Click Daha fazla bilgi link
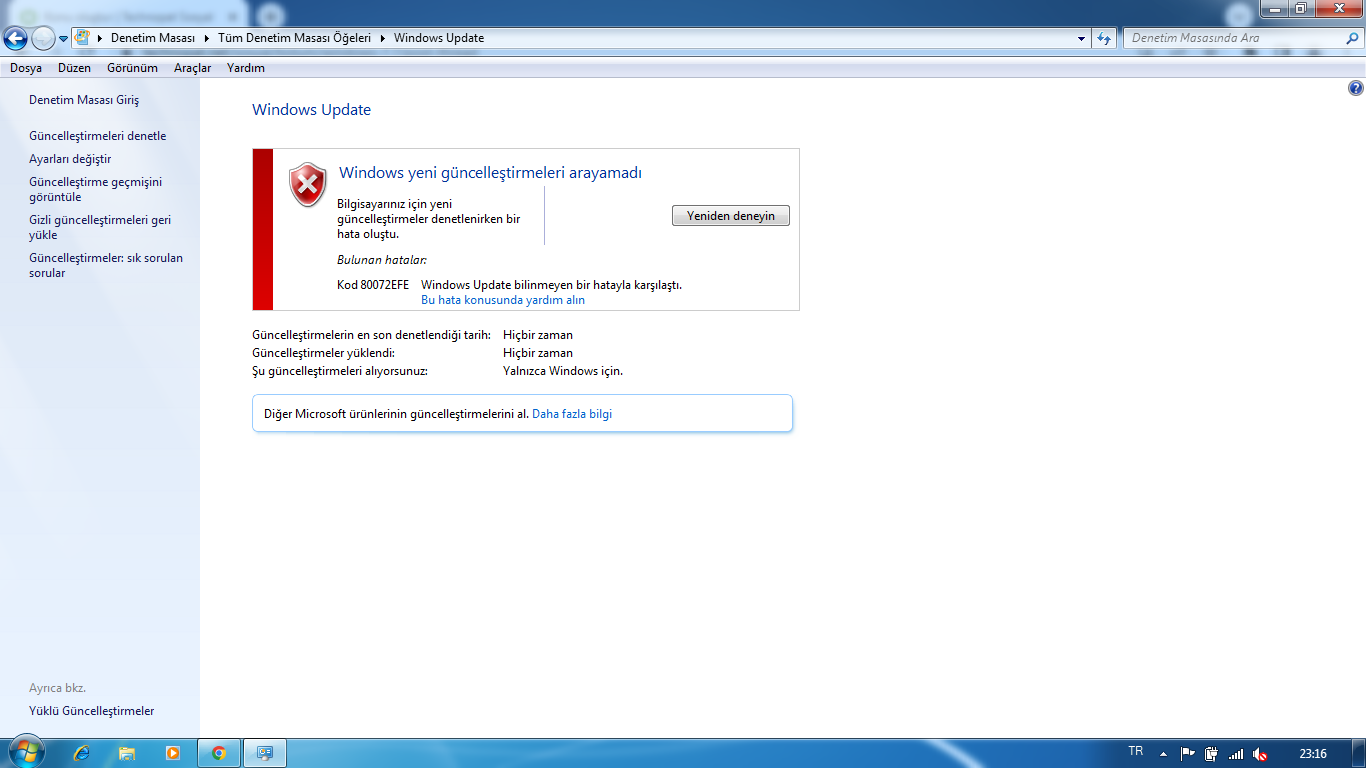 click(x=572, y=414)
